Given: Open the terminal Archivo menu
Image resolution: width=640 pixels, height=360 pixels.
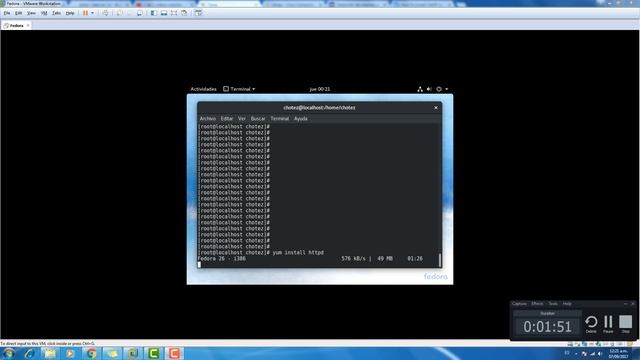Looking at the screenshot, I should coord(208,119).
